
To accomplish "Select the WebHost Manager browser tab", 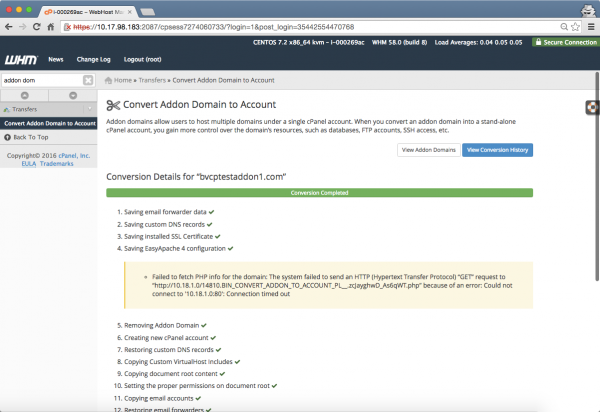I will [x=87, y=12].
